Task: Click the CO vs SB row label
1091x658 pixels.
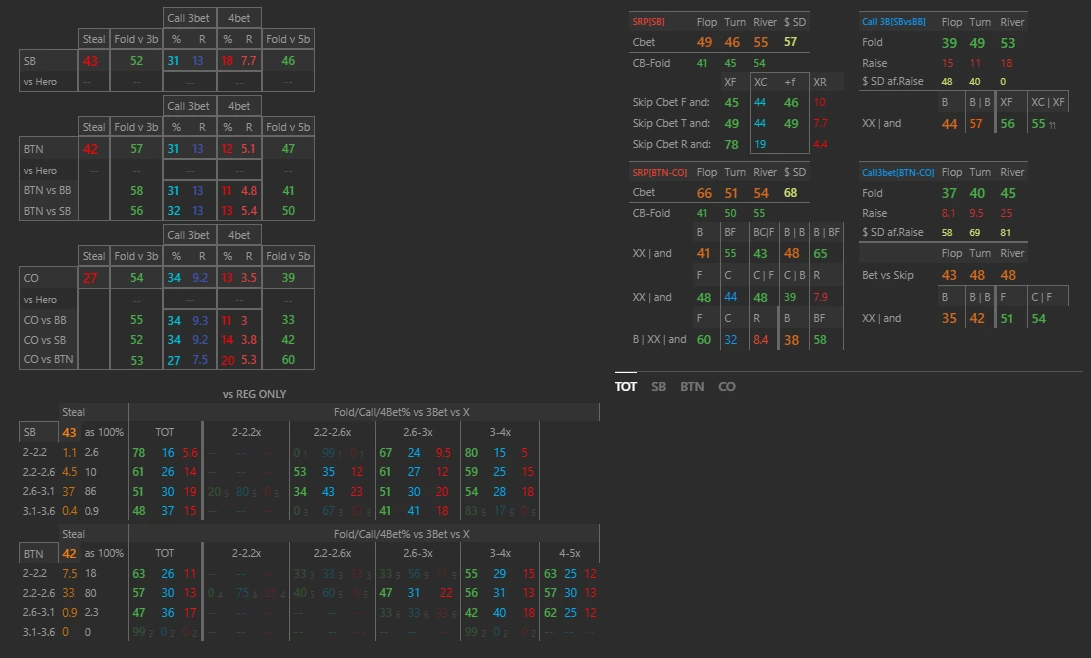Action: coord(43,339)
